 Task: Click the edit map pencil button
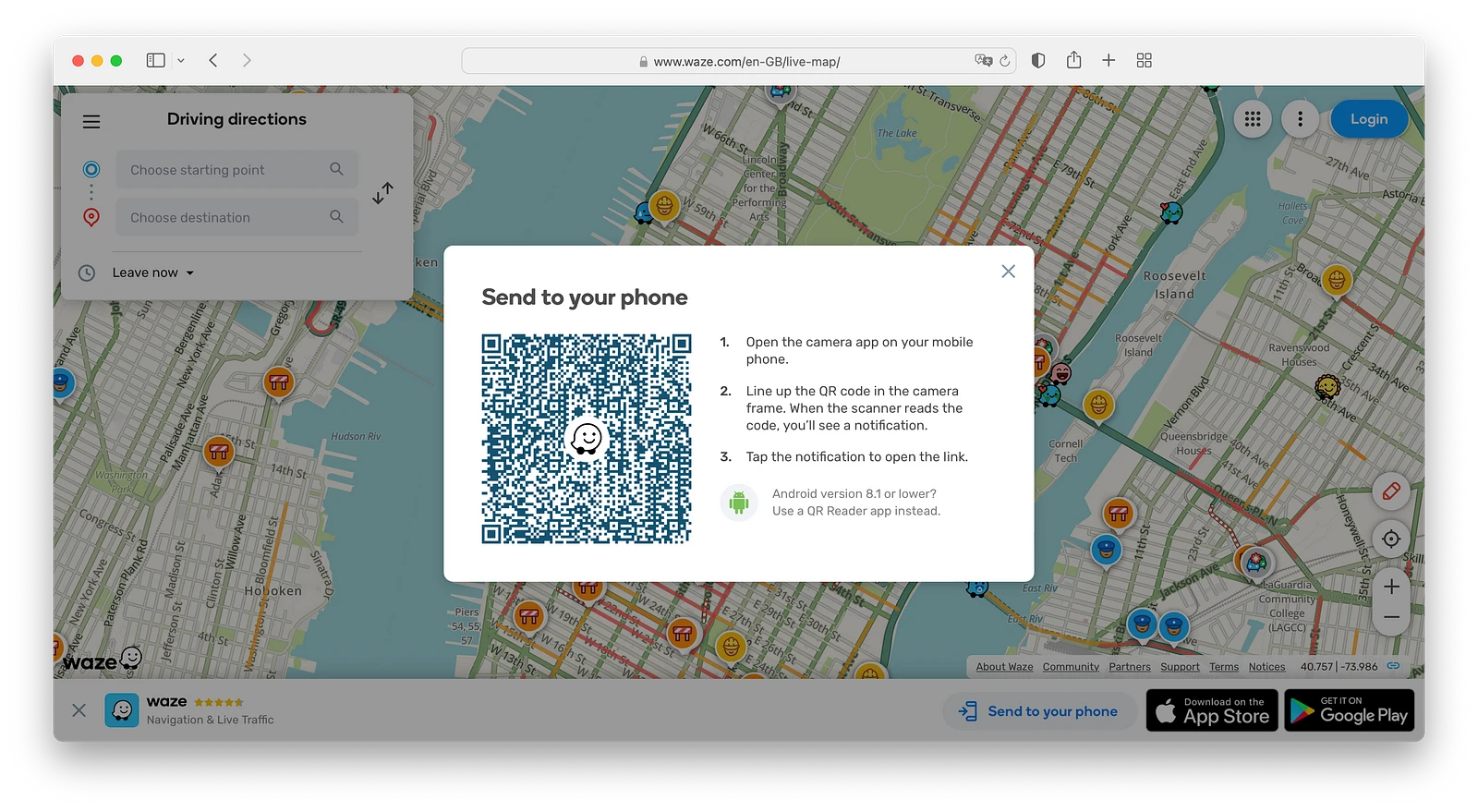[x=1391, y=491]
